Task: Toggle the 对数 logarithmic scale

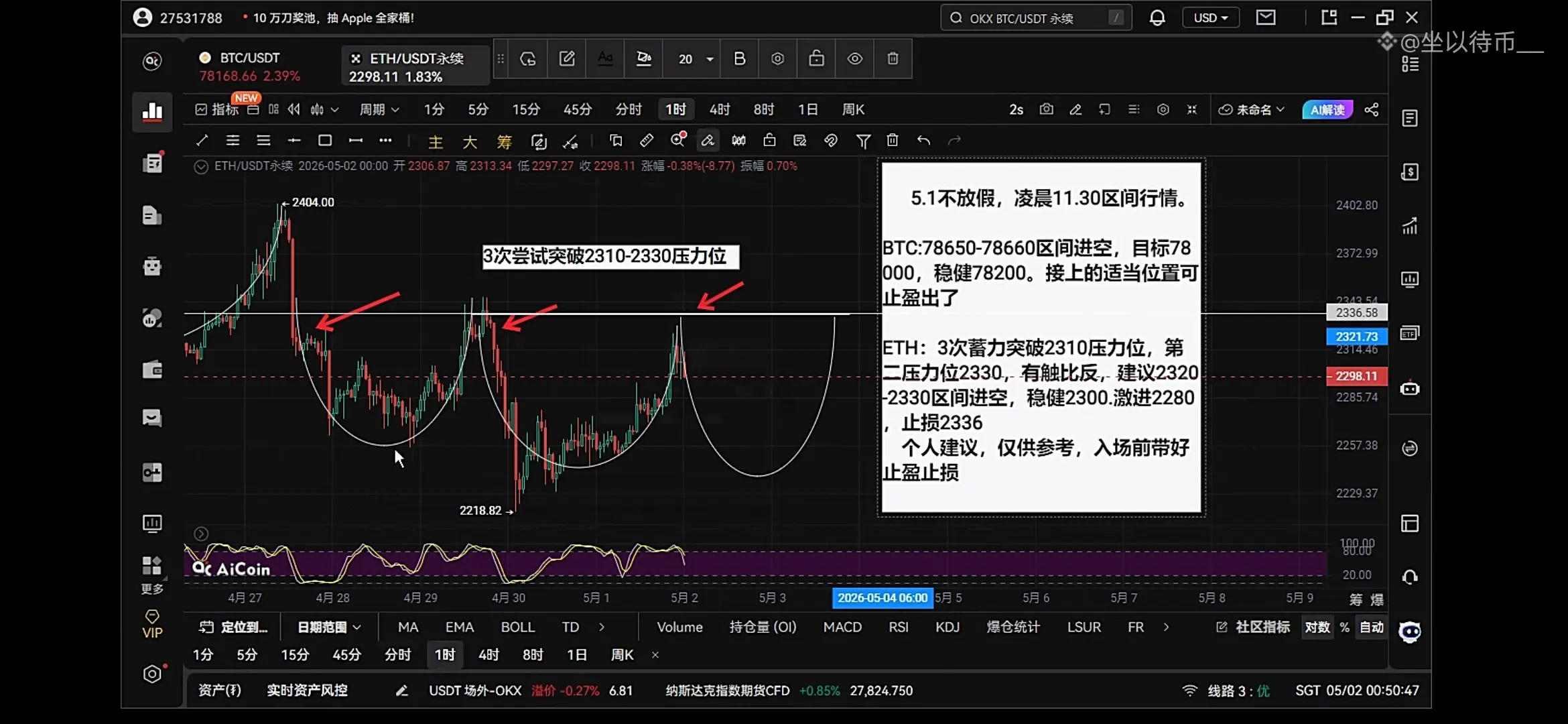Action: pyautogui.click(x=1317, y=627)
